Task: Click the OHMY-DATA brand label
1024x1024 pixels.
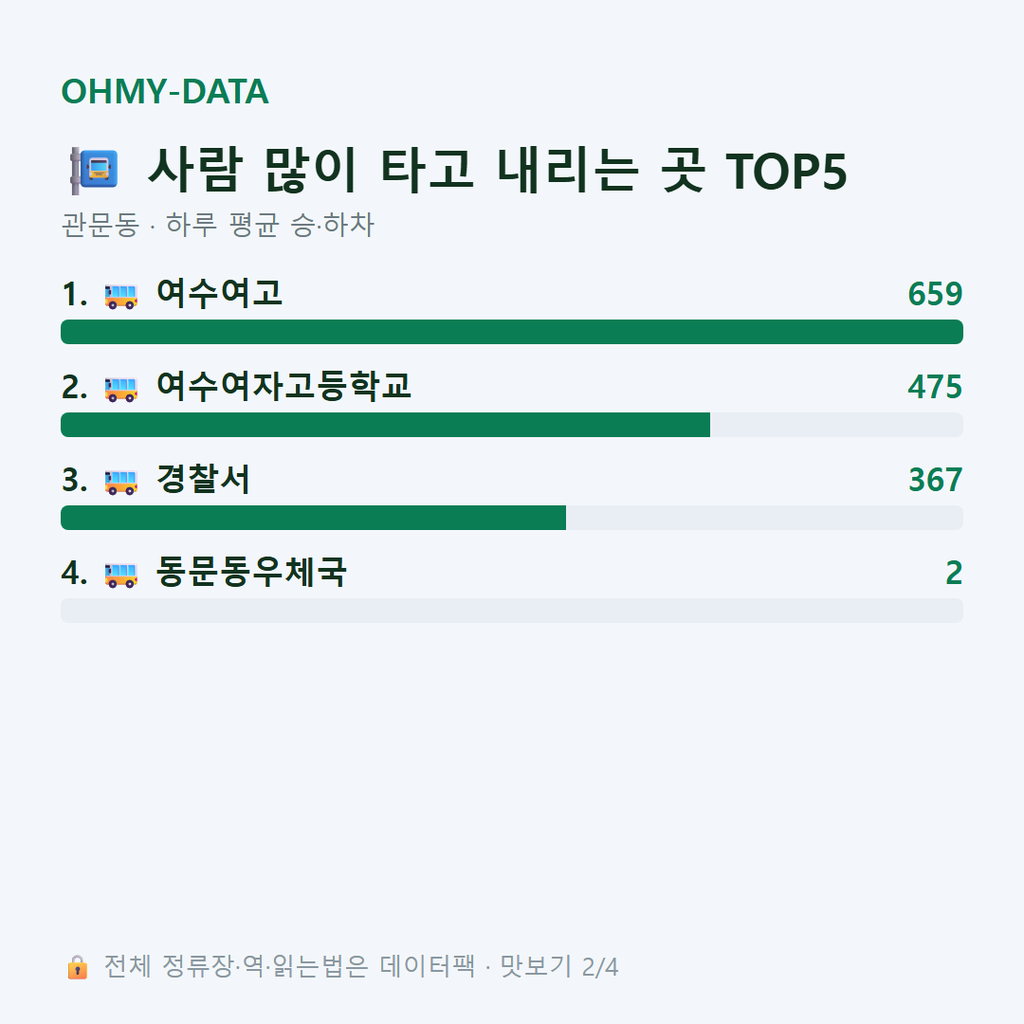Action: 165,91
